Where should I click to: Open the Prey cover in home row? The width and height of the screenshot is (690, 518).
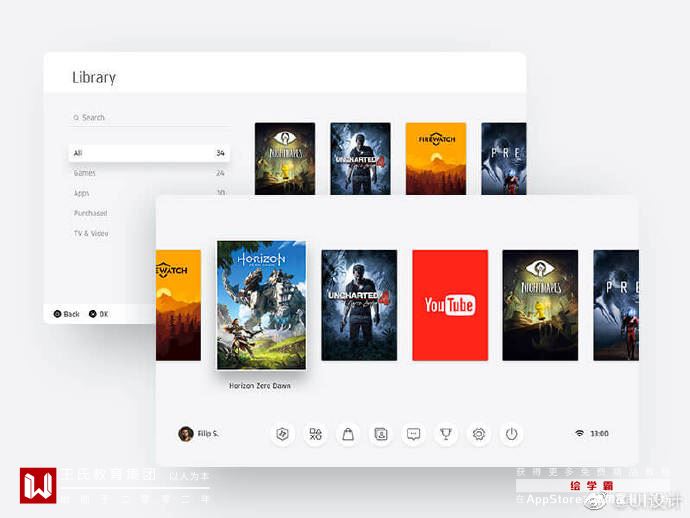[x=616, y=305]
